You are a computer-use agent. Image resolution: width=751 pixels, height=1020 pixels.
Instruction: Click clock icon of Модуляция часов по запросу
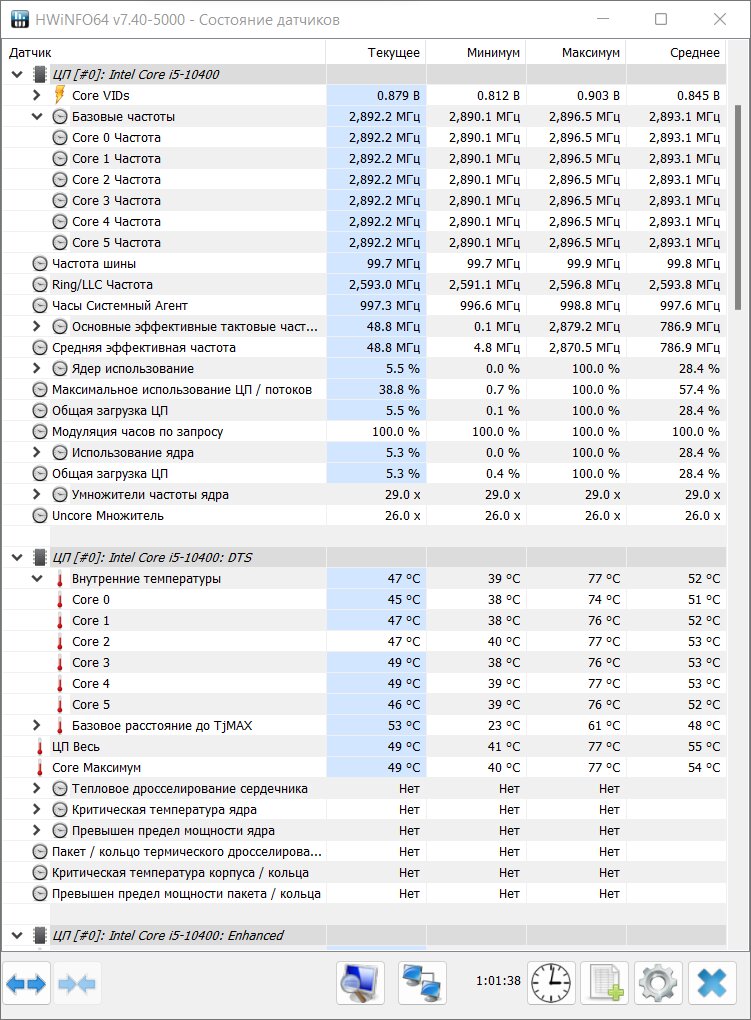tap(40, 431)
